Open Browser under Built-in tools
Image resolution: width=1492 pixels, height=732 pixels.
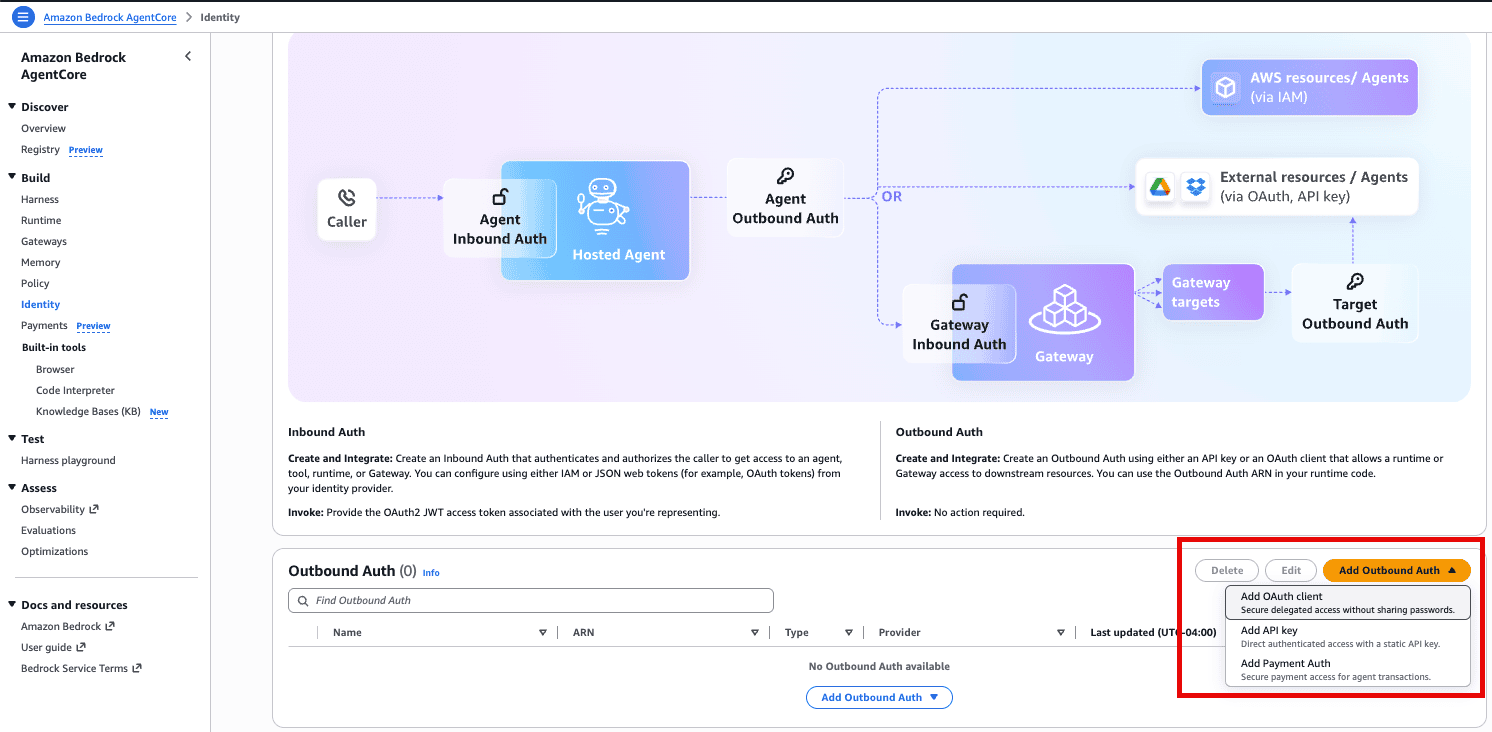[55, 369]
